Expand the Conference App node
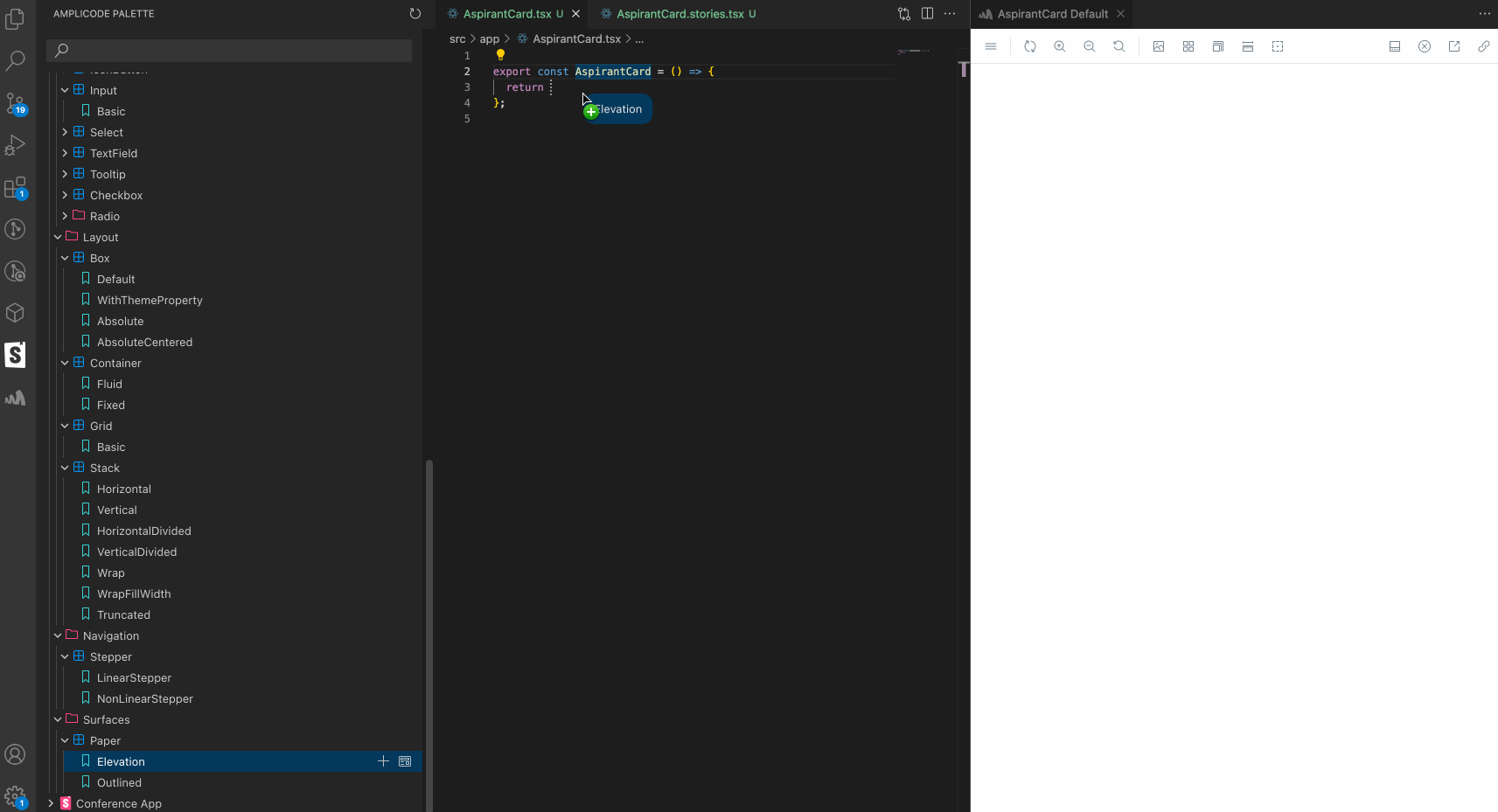Screen dimensions: 1498x812 click(51, 803)
